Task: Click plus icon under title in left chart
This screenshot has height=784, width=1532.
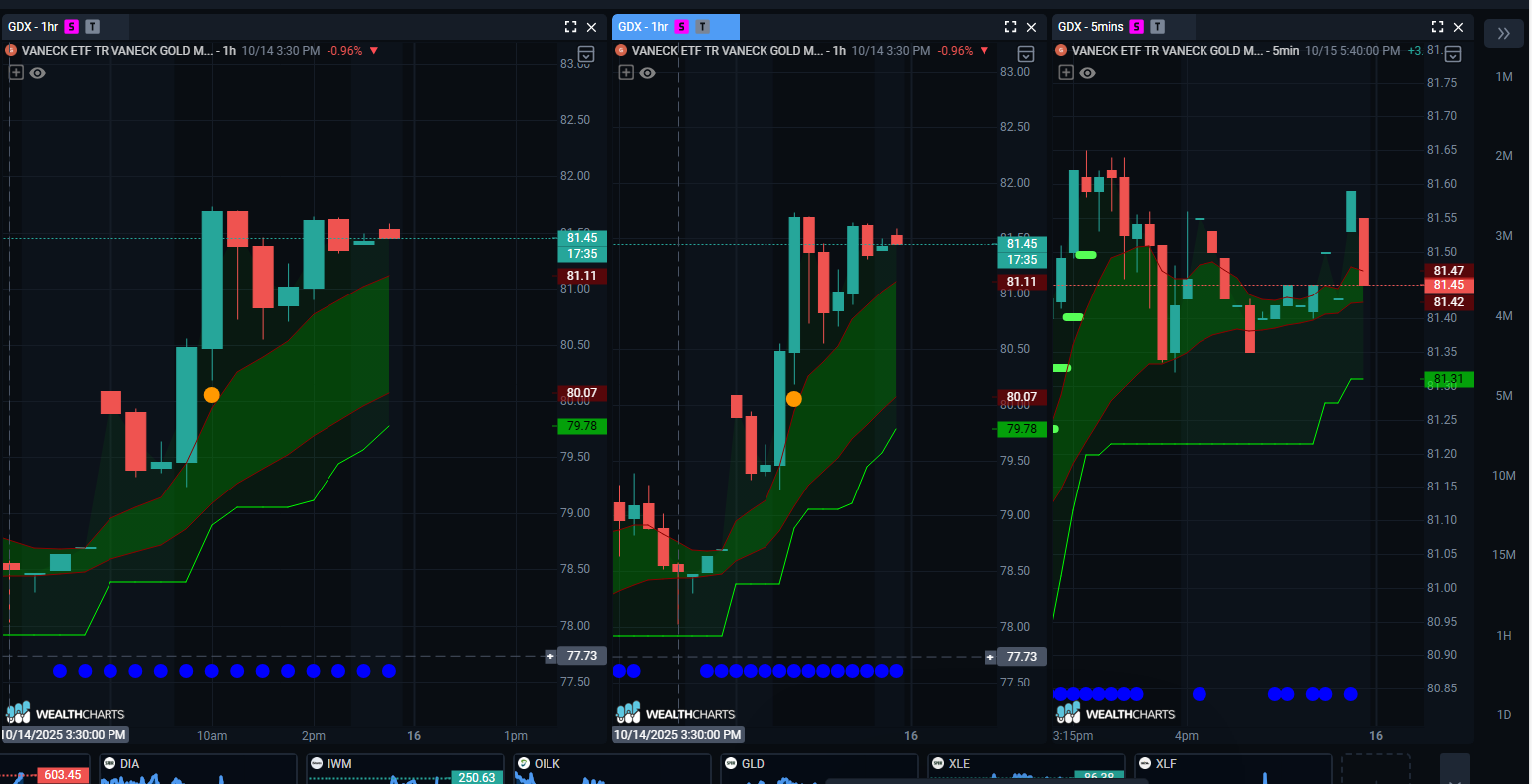Action: pyautogui.click(x=16, y=72)
